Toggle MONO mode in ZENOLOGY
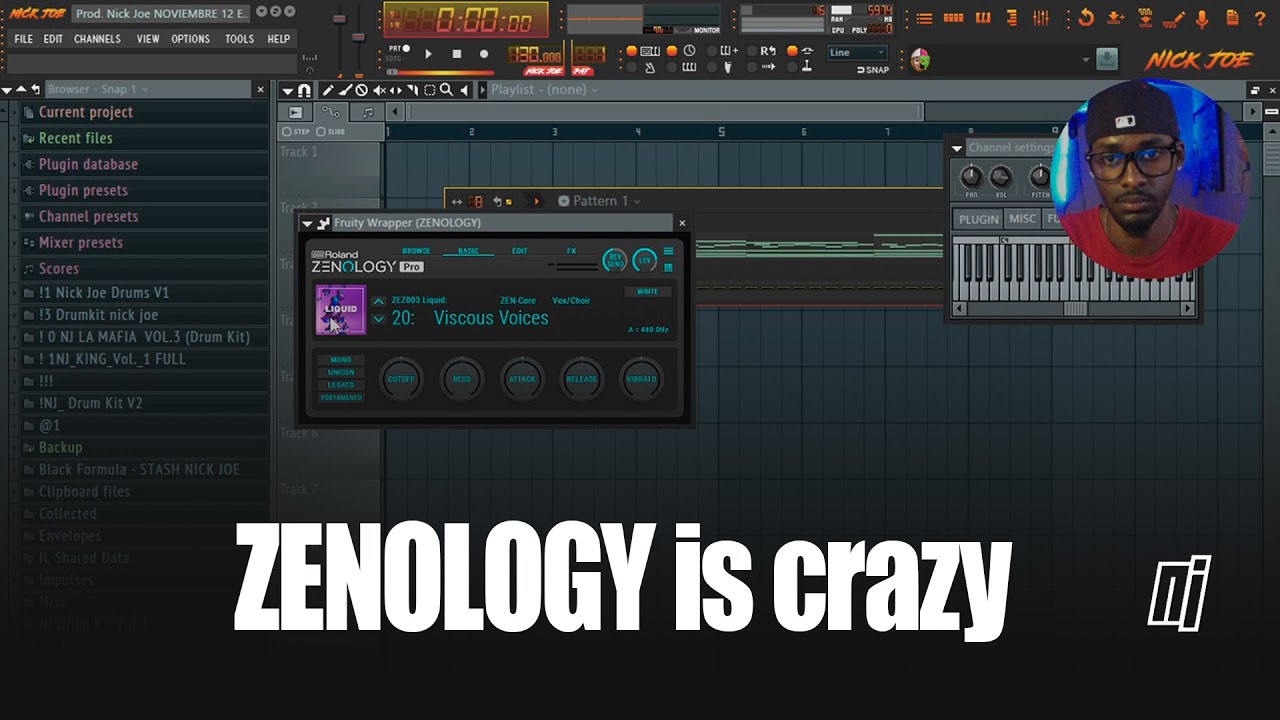 tap(341, 360)
